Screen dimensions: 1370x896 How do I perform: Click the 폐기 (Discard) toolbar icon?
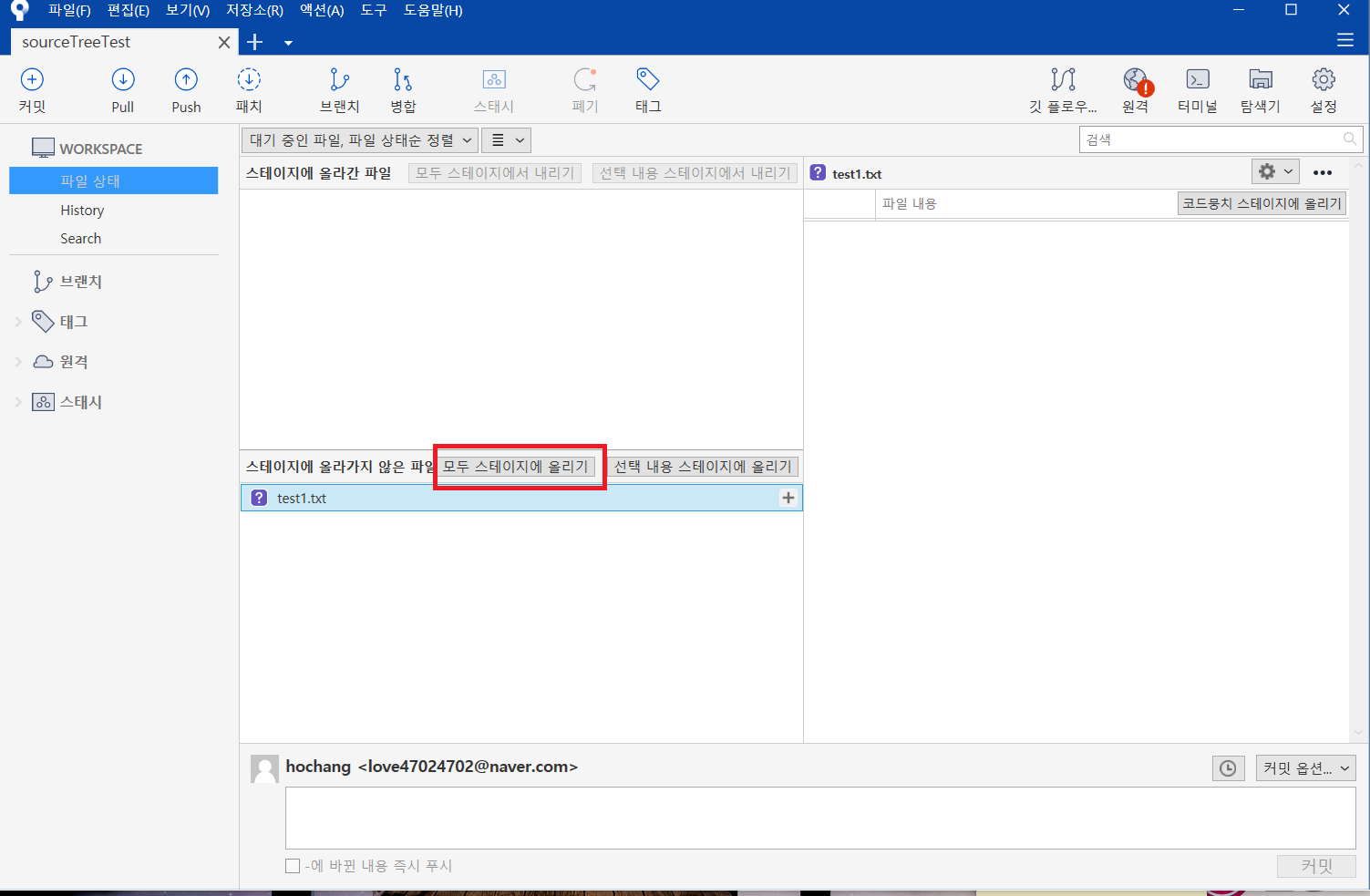tap(585, 80)
